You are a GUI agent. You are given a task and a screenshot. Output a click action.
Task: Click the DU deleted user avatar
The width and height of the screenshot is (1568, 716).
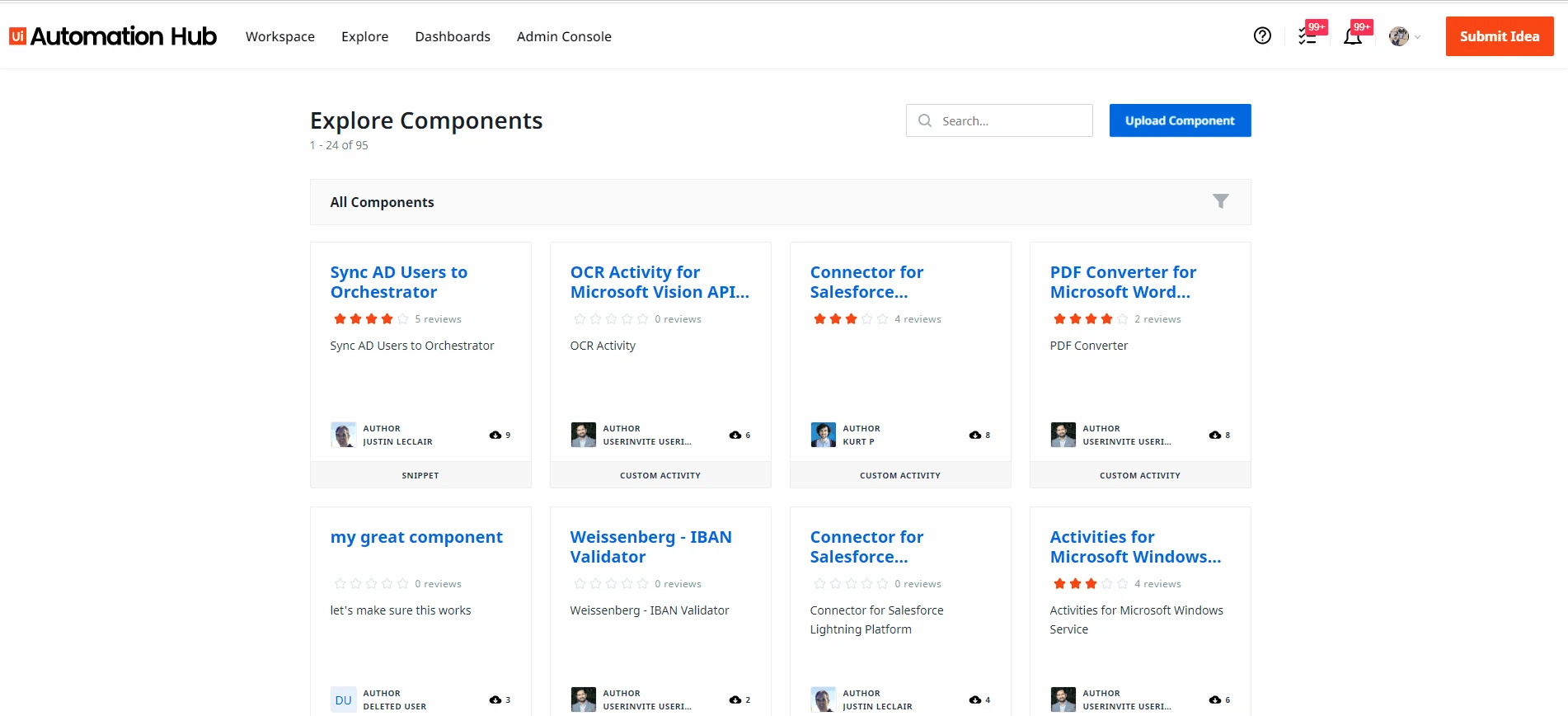[343, 700]
